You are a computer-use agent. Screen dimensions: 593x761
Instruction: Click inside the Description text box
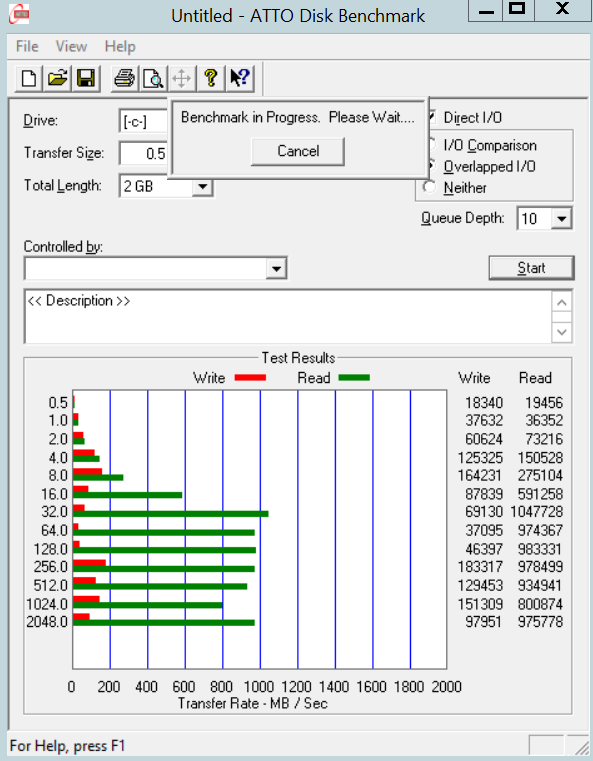tap(287, 317)
